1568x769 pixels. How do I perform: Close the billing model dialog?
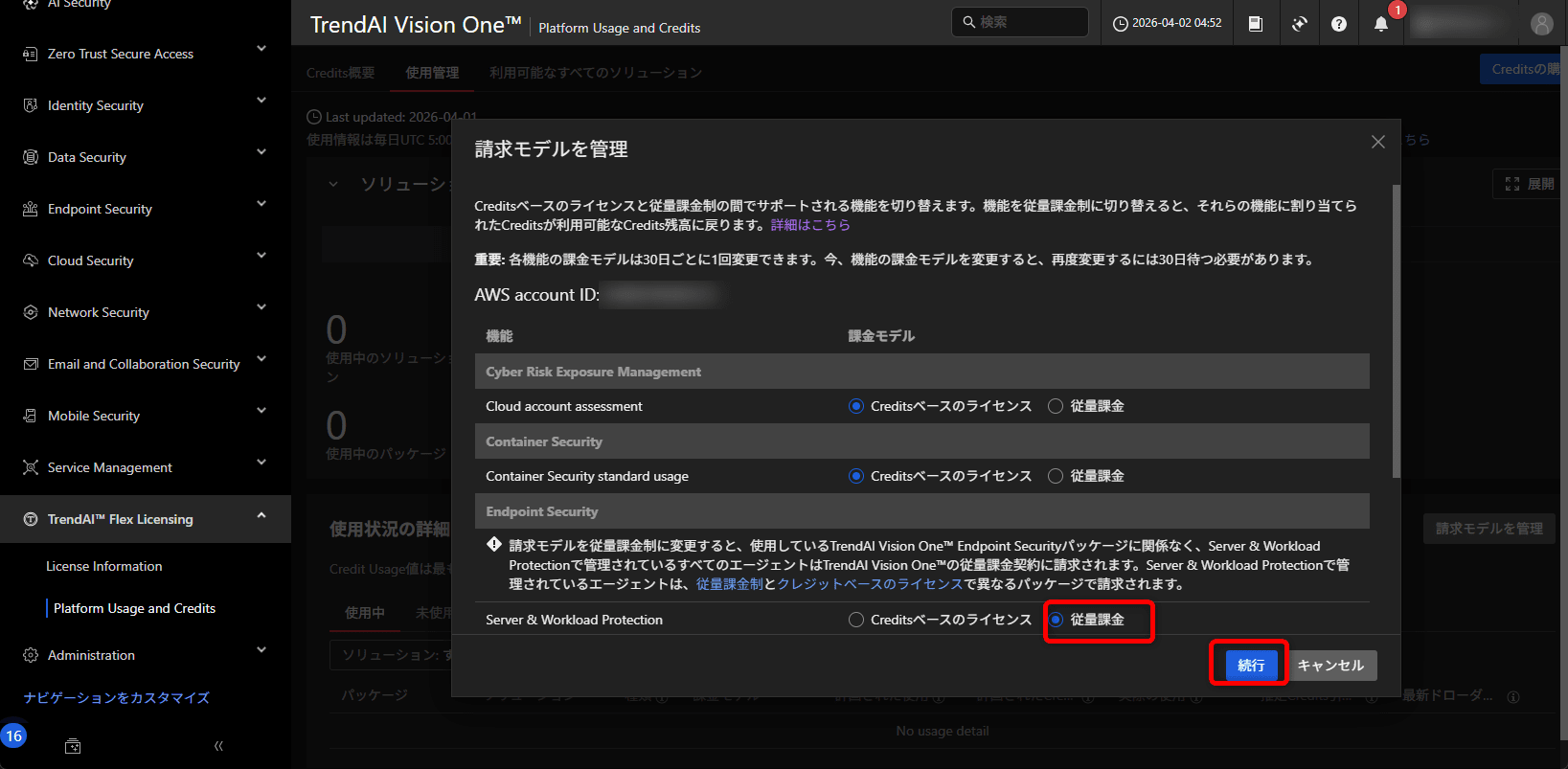(x=1377, y=142)
